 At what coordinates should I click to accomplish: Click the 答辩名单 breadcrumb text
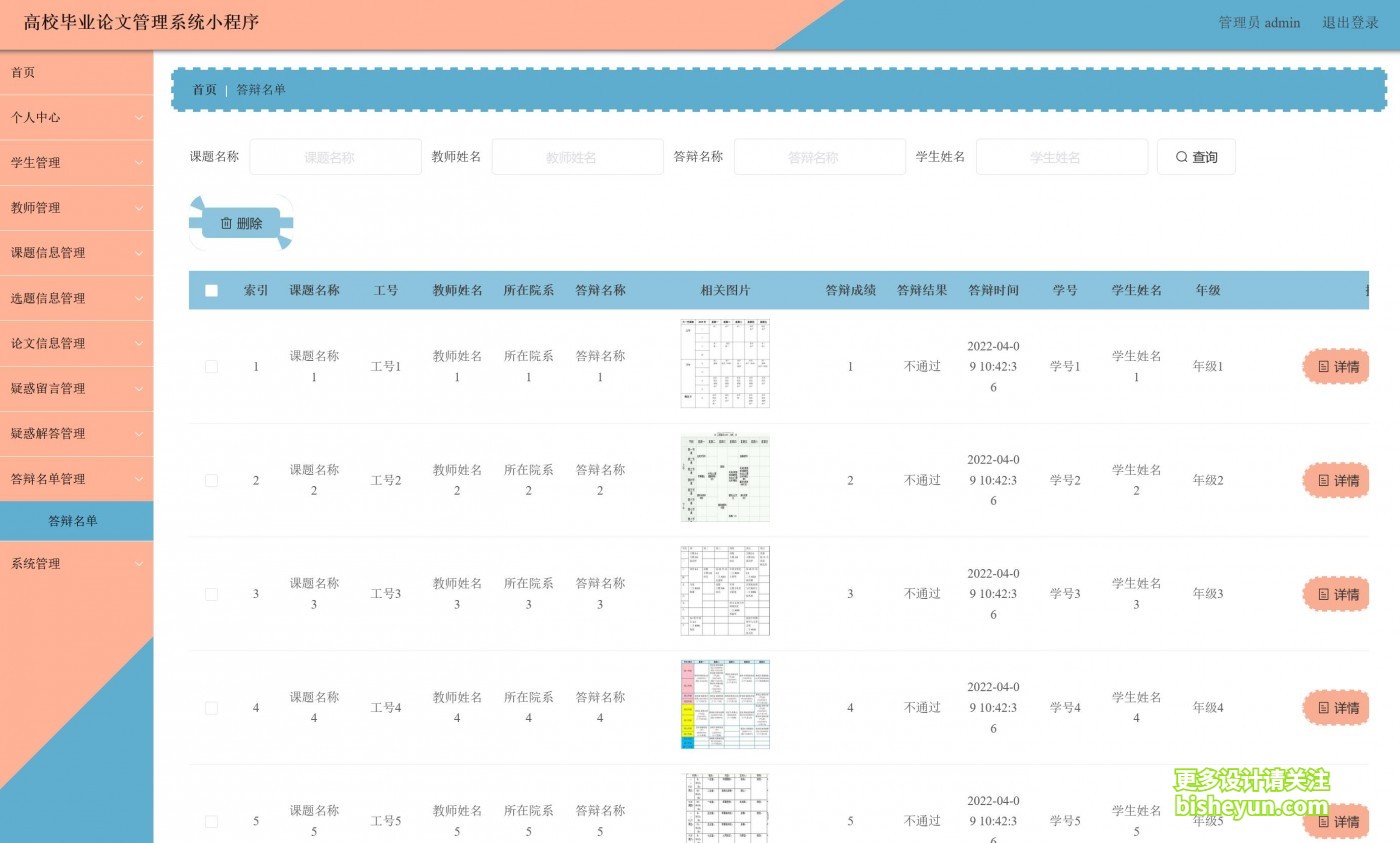[x=261, y=90]
